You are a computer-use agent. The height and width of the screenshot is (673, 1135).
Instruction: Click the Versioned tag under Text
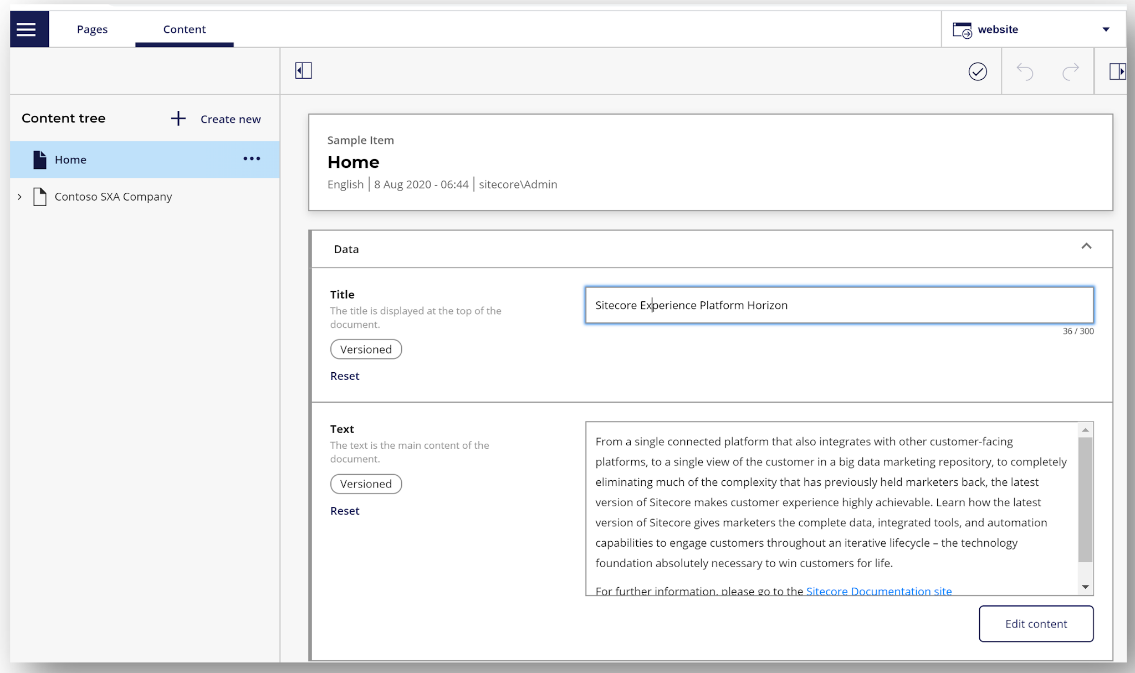(366, 484)
